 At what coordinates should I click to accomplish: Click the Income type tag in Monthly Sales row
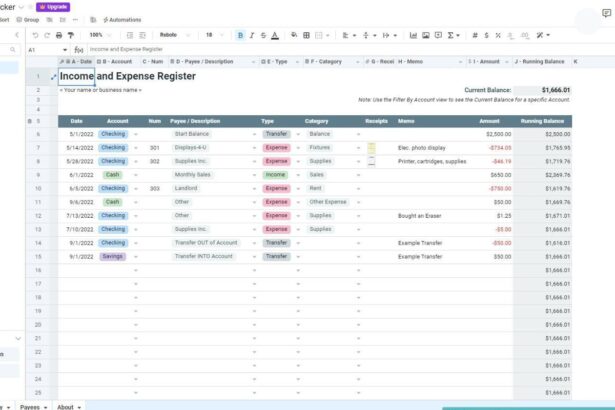[x=275, y=175]
